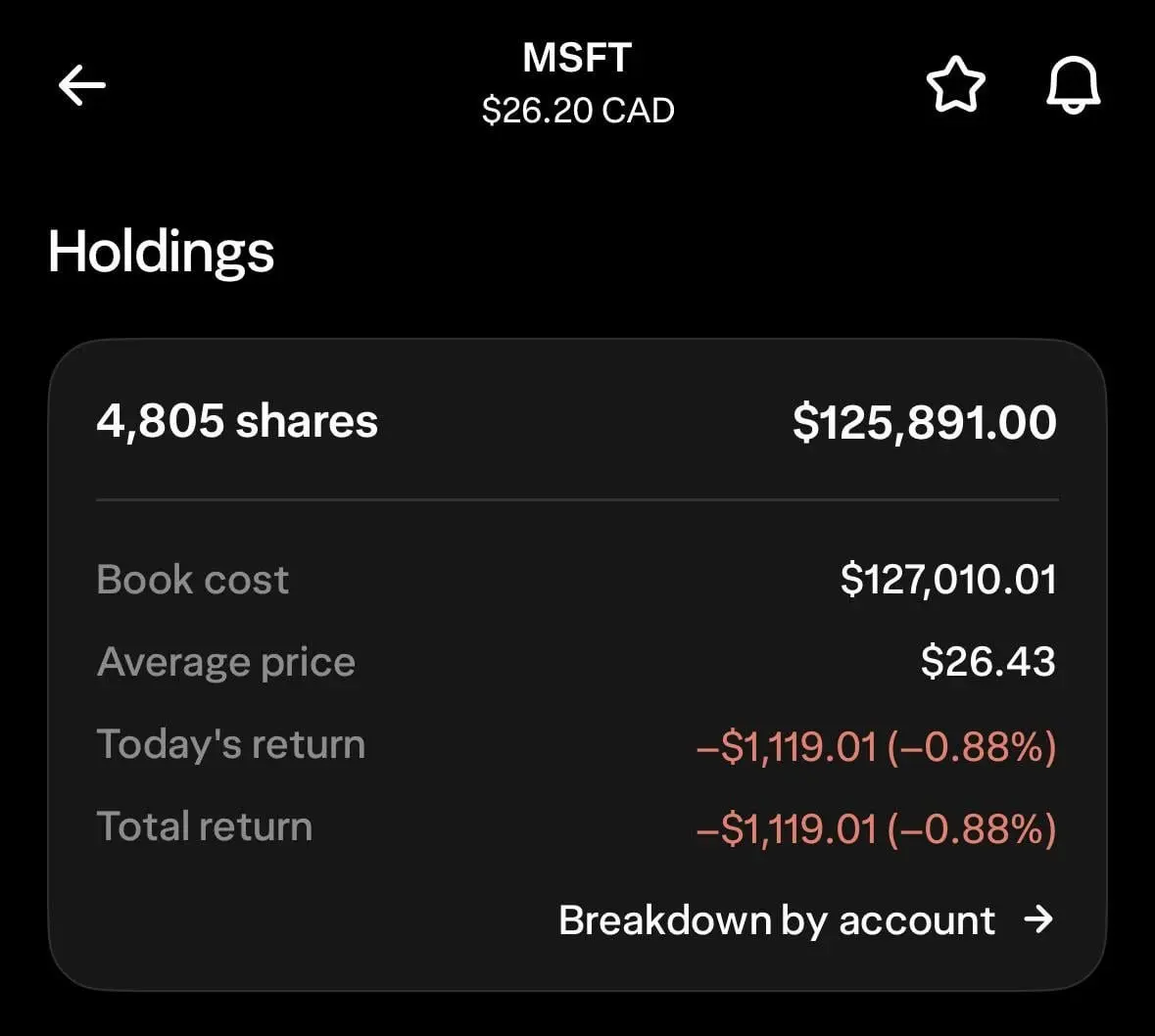
Task: Click the 4,805 shares count
Action: (237, 421)
